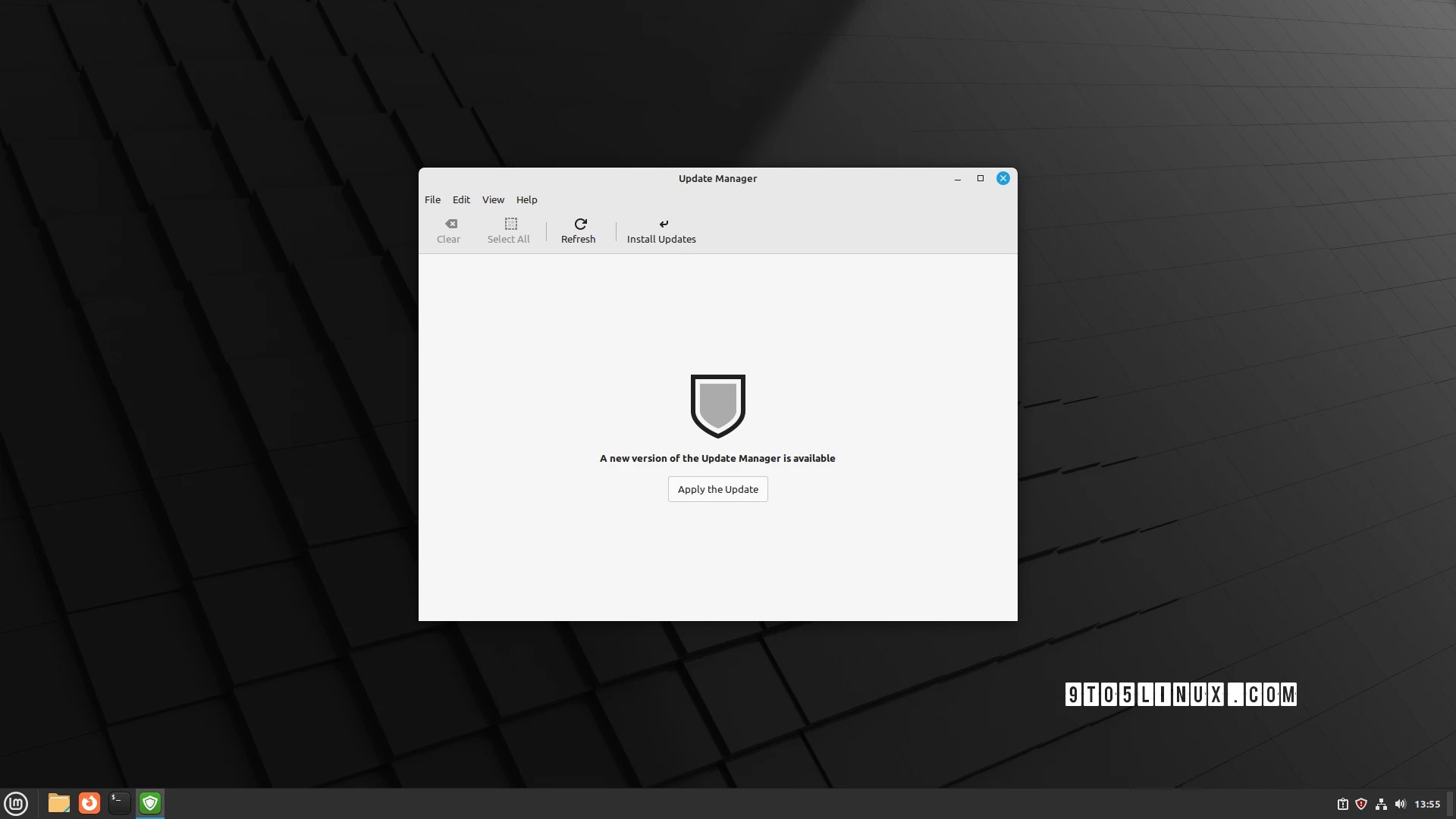Click the red shield update tray icon
Viewport: 1456px width, 819px height.
[1361, 804]
